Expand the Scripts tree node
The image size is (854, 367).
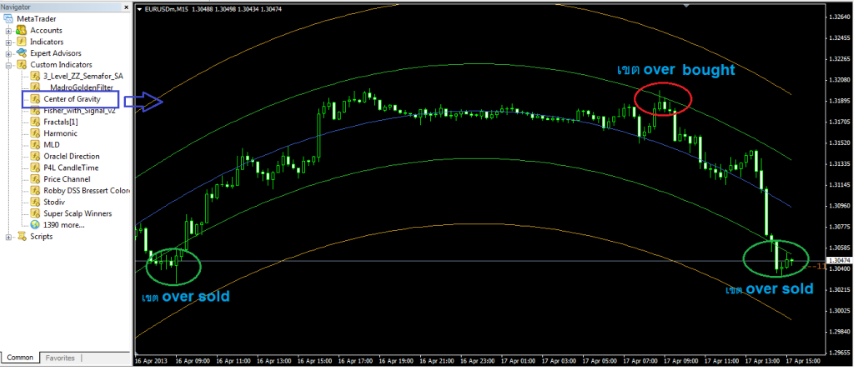pyautogui.click(x=8, y=236)
